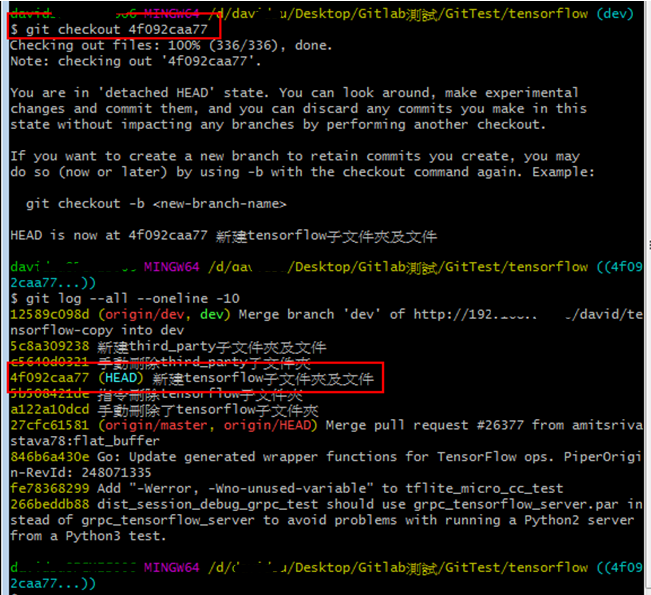Viewport: 651px width, 595px height.
Task: Select commit hash fe78368299
Action: (49, 489)
